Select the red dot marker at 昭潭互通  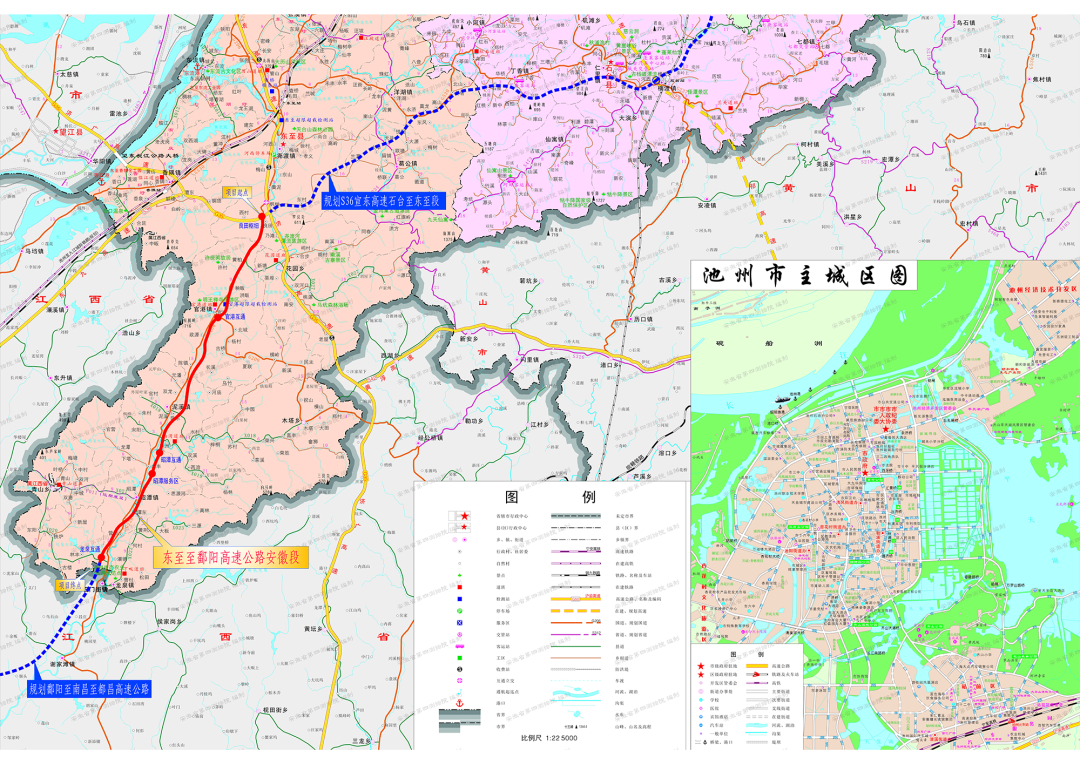(x=160, y=453)
